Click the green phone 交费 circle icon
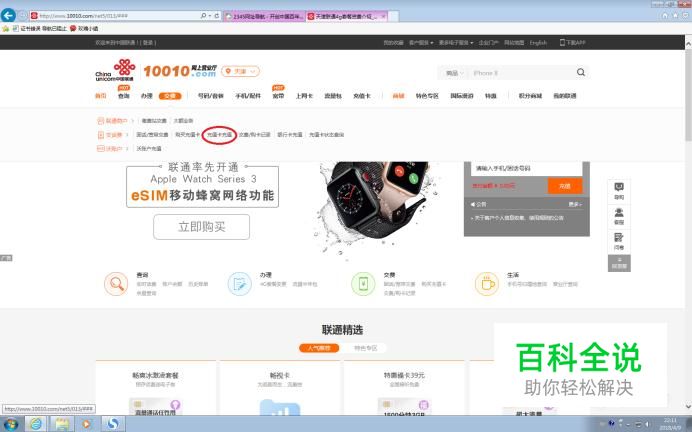692x432 pixels. tap(363, 283)
